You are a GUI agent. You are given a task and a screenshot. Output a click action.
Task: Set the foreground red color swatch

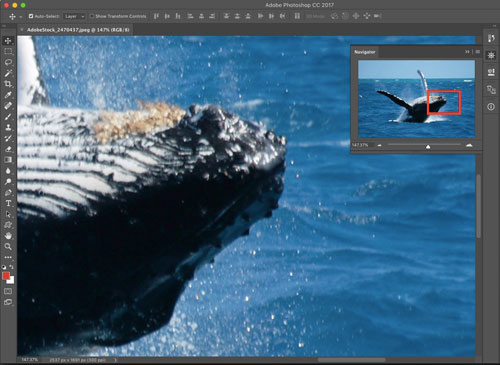pyautogui.click(x=6, y=276)
